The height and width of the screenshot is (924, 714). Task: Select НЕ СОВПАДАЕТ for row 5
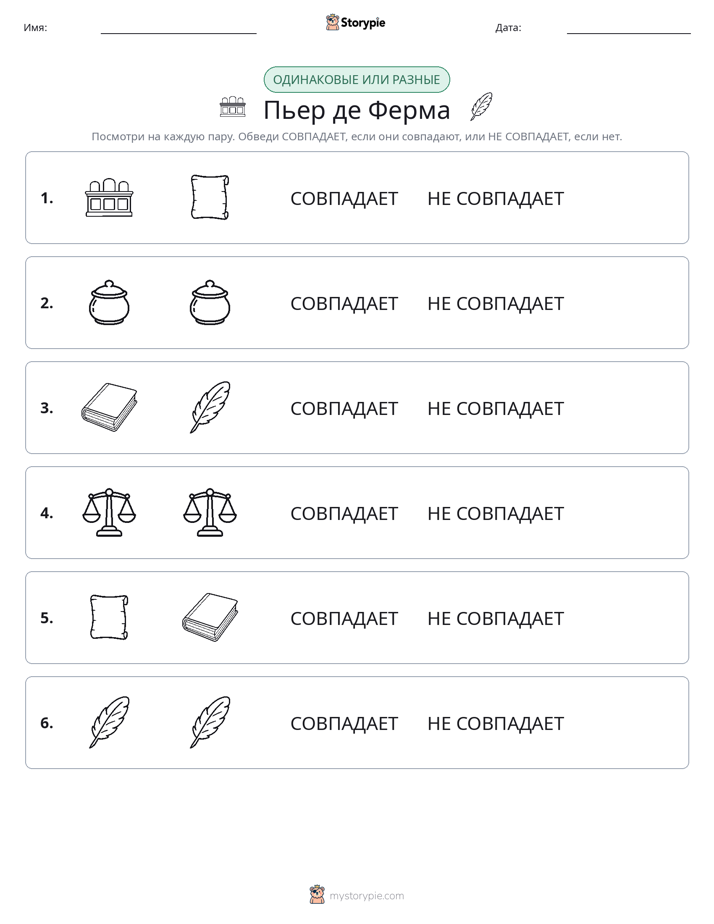(x=495, y=618)
